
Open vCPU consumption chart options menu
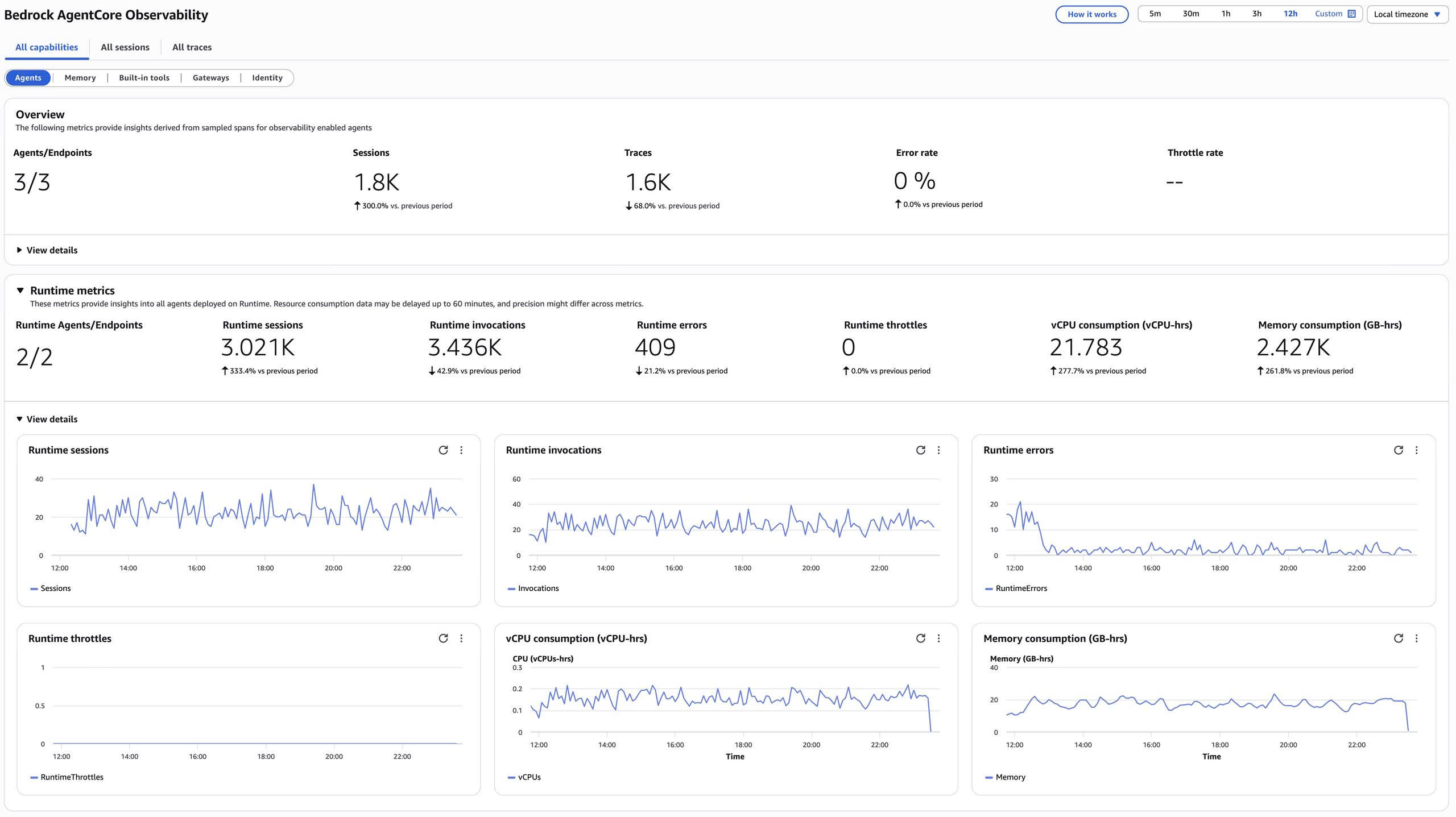938,638
